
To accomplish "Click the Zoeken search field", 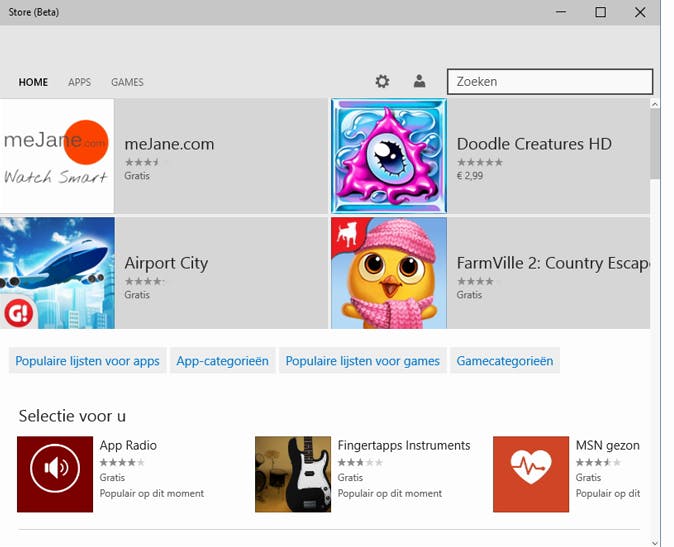I will [550, 82].
